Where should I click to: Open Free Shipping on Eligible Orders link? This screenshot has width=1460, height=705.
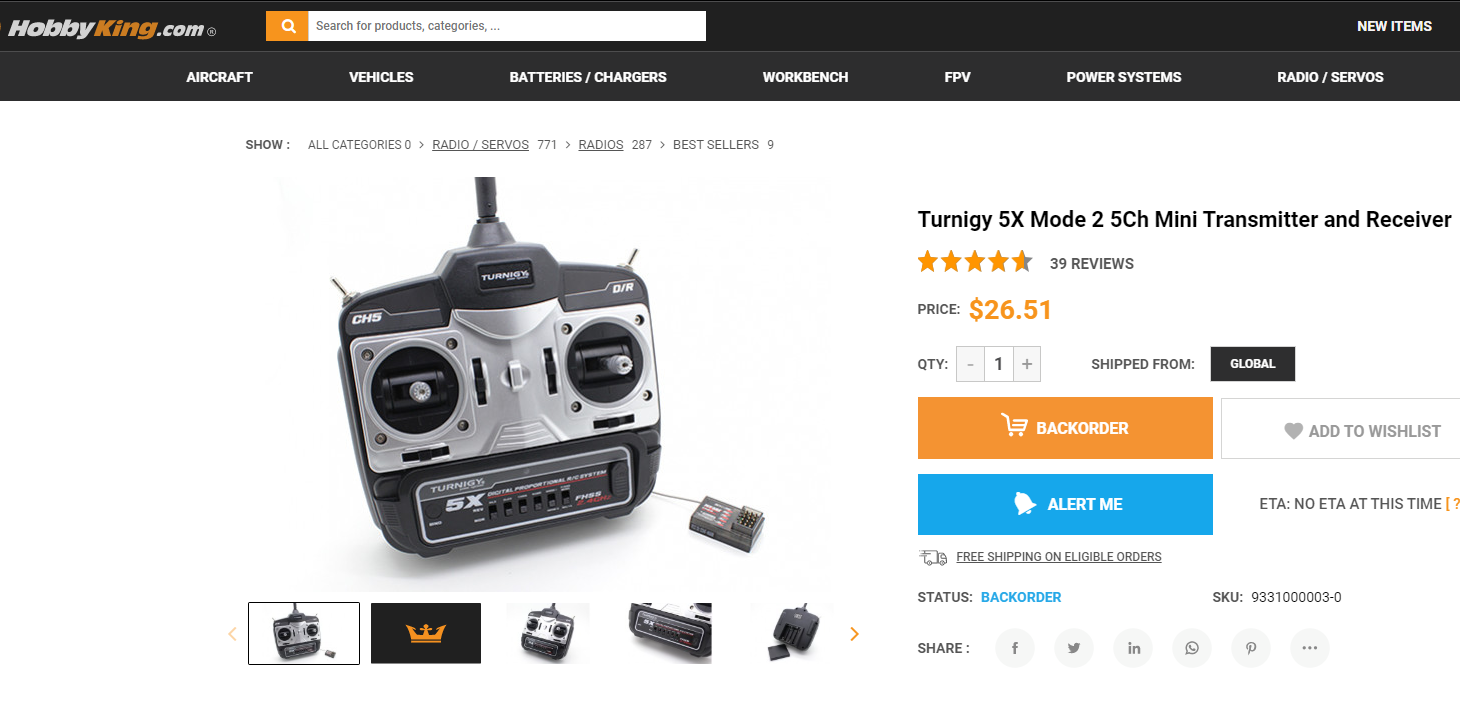coord(1059,557)
